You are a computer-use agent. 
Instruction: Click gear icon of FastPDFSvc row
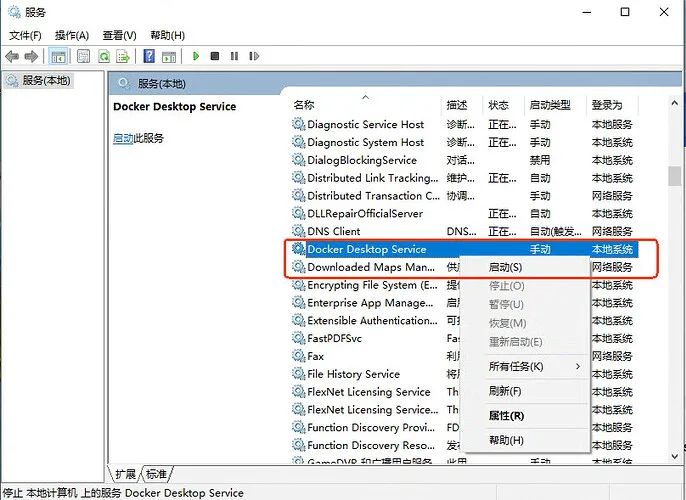click(x=298, y=338)
